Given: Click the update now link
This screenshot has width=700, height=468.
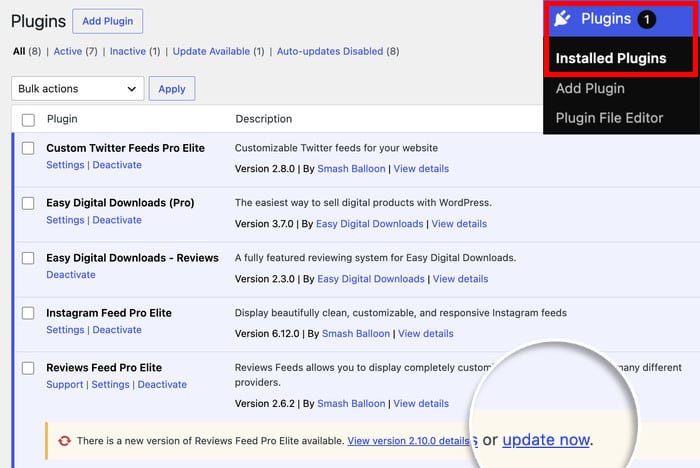Looking at the screenshot, I should click(546, 440).
